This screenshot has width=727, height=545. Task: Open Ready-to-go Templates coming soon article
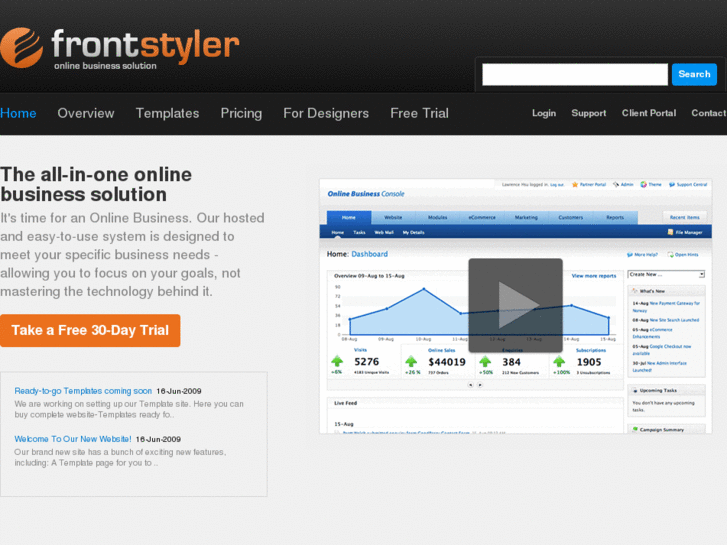tap(83, 391)
